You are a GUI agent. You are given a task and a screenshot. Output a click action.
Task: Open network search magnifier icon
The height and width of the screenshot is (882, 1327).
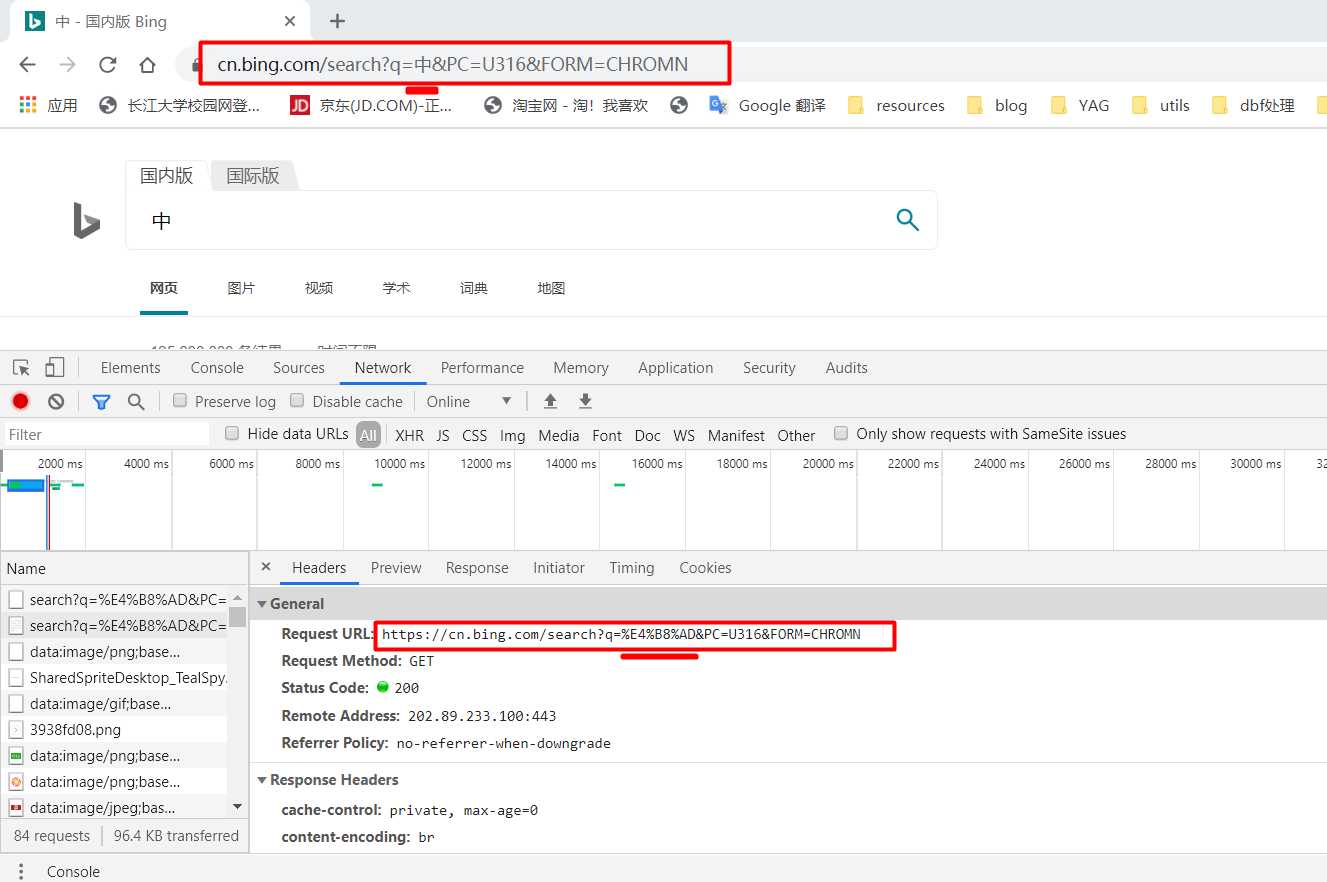pos(136,401)
